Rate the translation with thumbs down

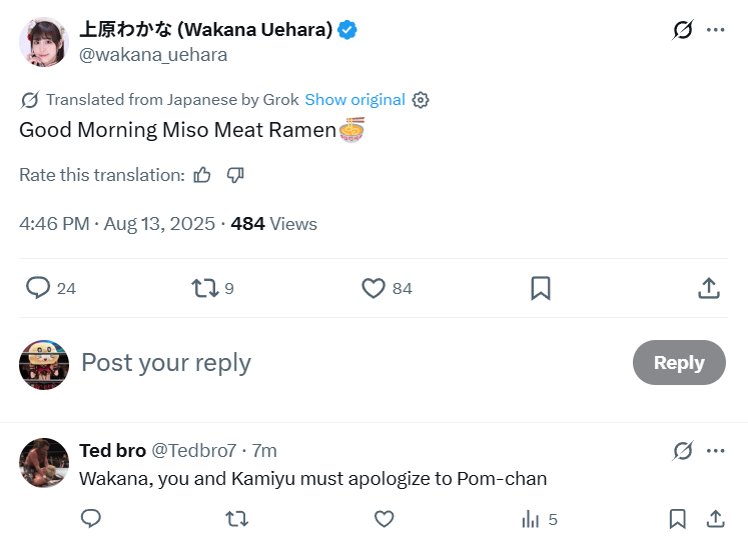(x=236, y=175)
